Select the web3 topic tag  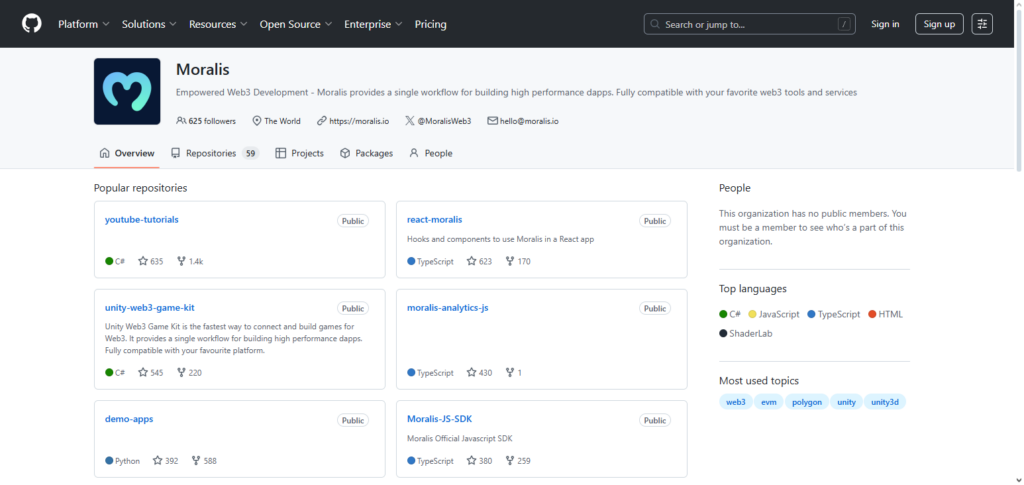coord(735,402)
